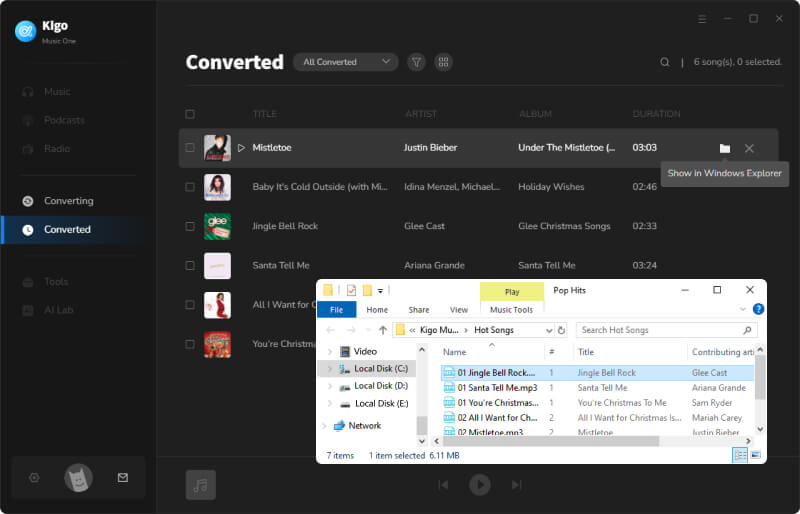Show Mistletoe in Windows Explorer folder icon
This screenshot has height=514, width=800.
(724, 149)
